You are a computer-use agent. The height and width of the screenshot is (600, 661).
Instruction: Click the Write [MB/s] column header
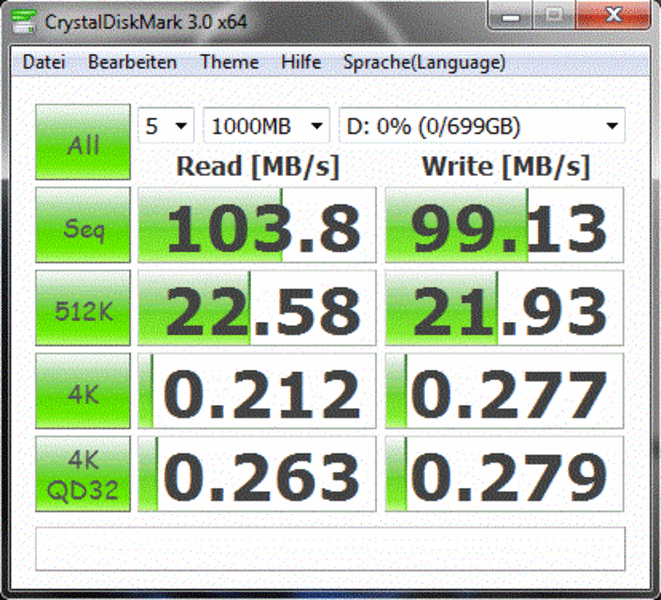click(x=505, y=167)
